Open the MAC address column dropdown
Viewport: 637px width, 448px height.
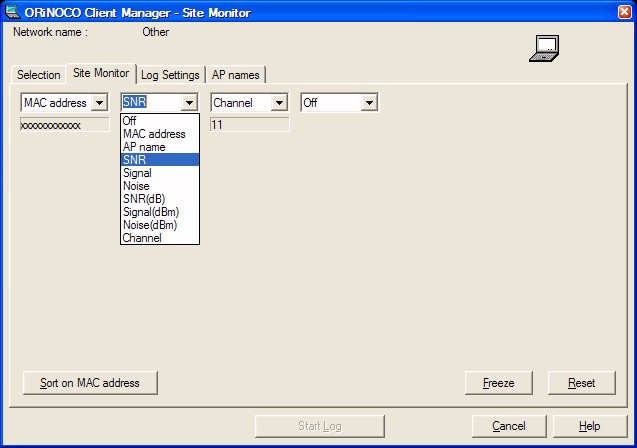click(98, 103)
